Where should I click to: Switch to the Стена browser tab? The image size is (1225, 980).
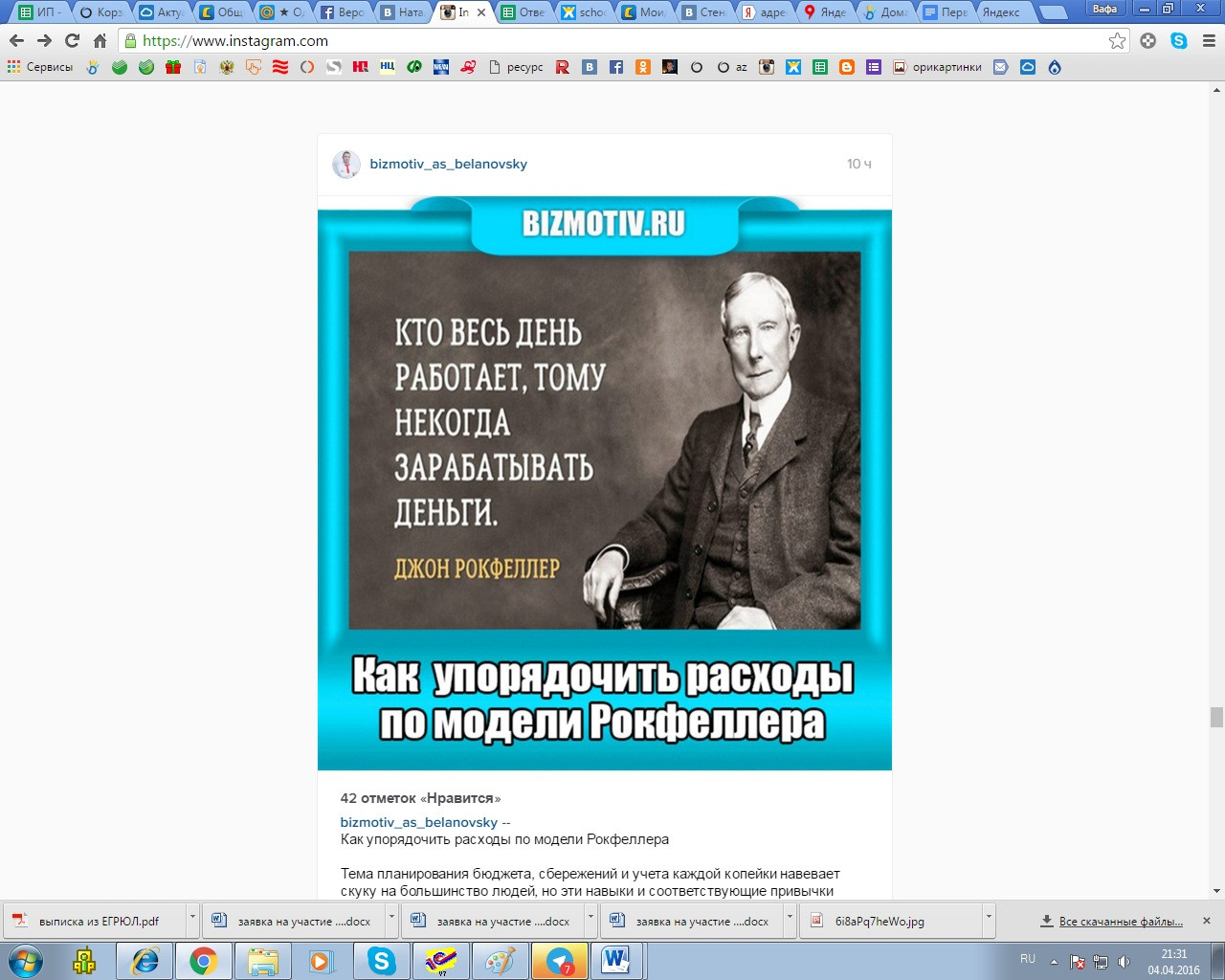704,12
